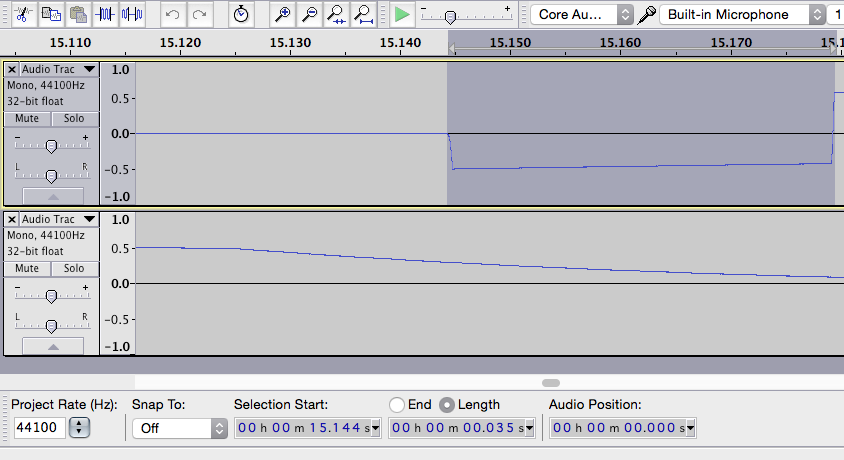Mute the first audio track
This screenshot has width=844, height=460.
pyautogui.click(x=27, y=118)
